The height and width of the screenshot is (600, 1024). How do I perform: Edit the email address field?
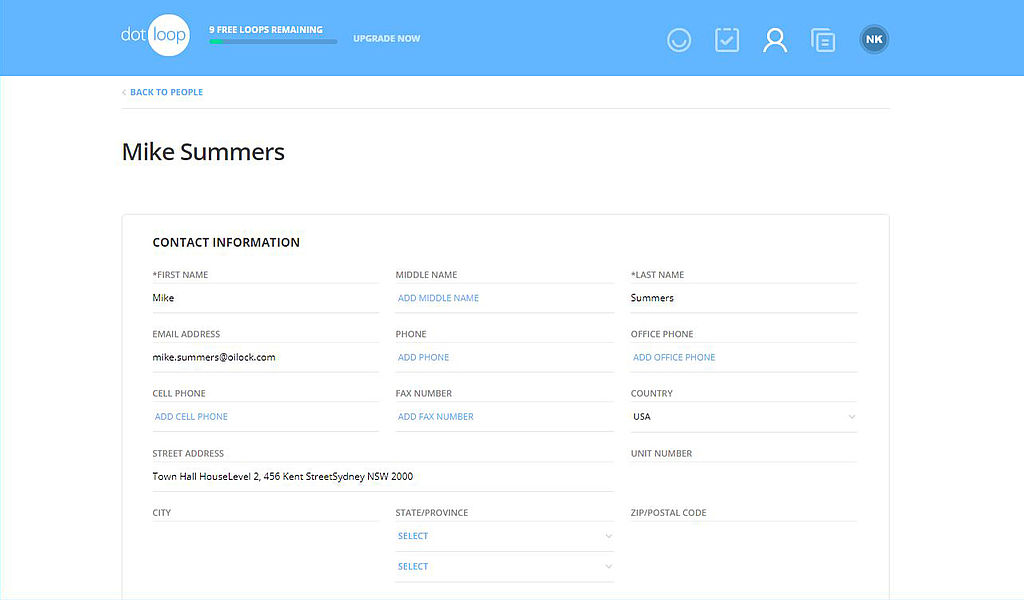[x=265, y=357]
